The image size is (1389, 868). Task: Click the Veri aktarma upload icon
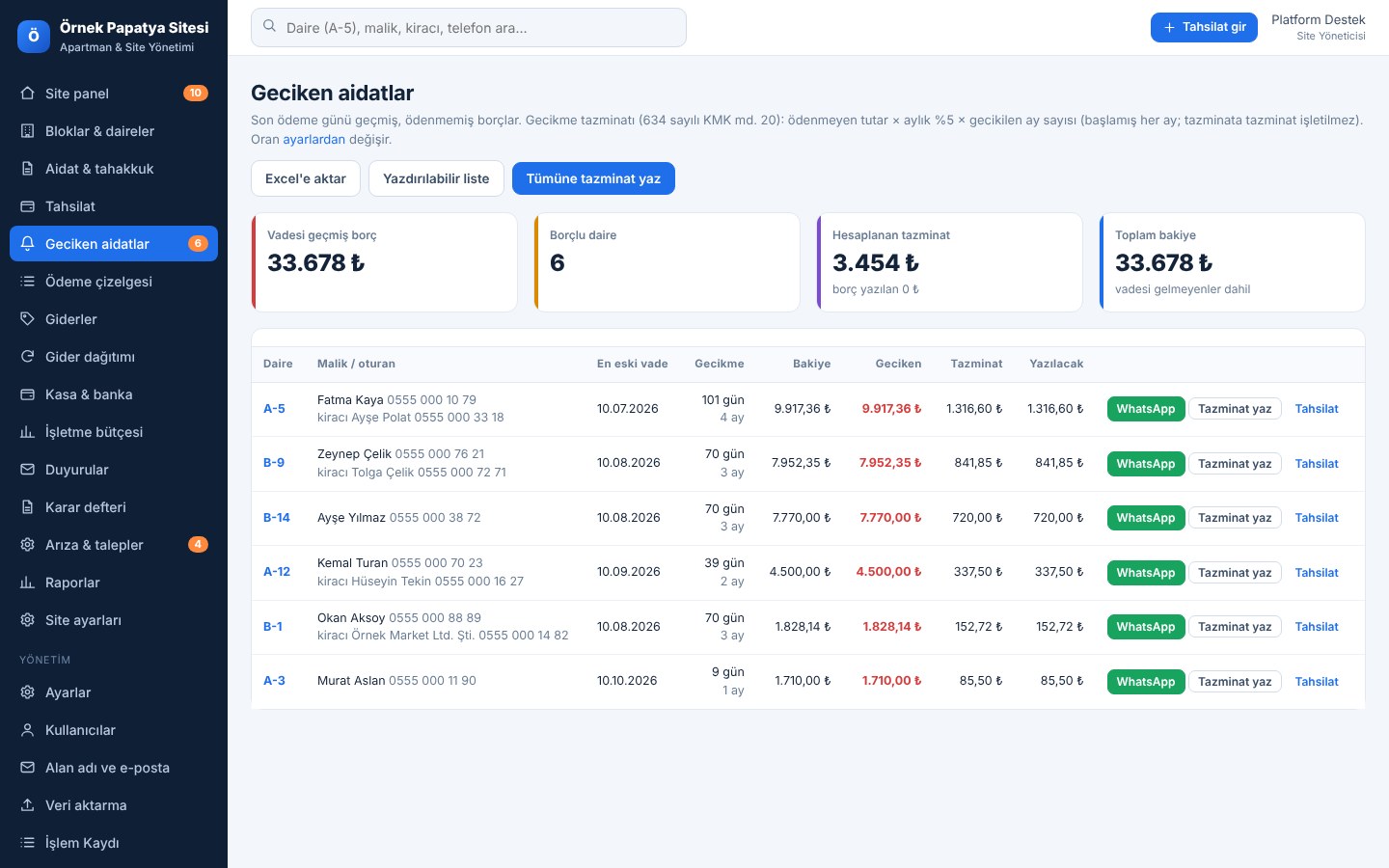point(27,805)
